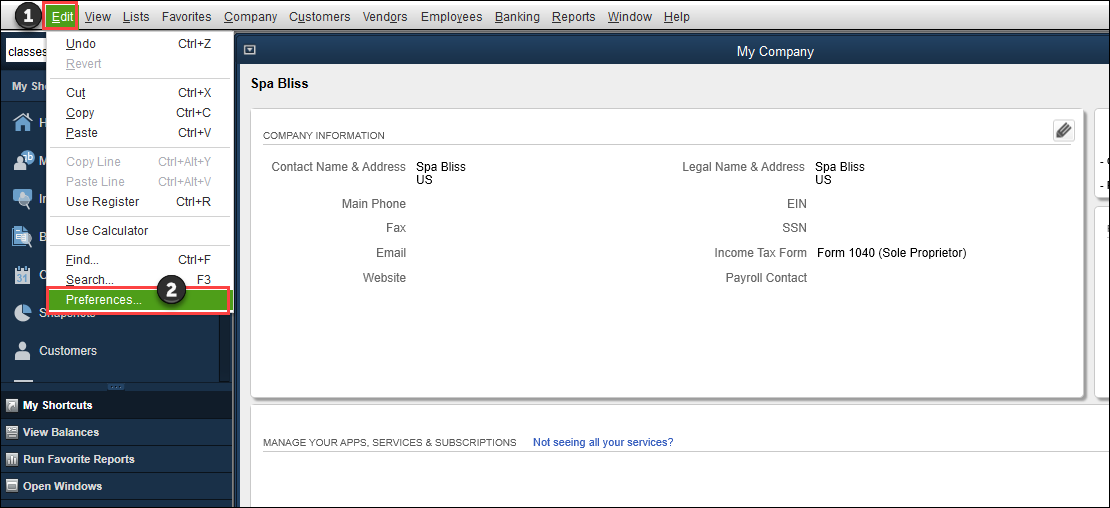Open the Employees menu

tap(452, 16)
